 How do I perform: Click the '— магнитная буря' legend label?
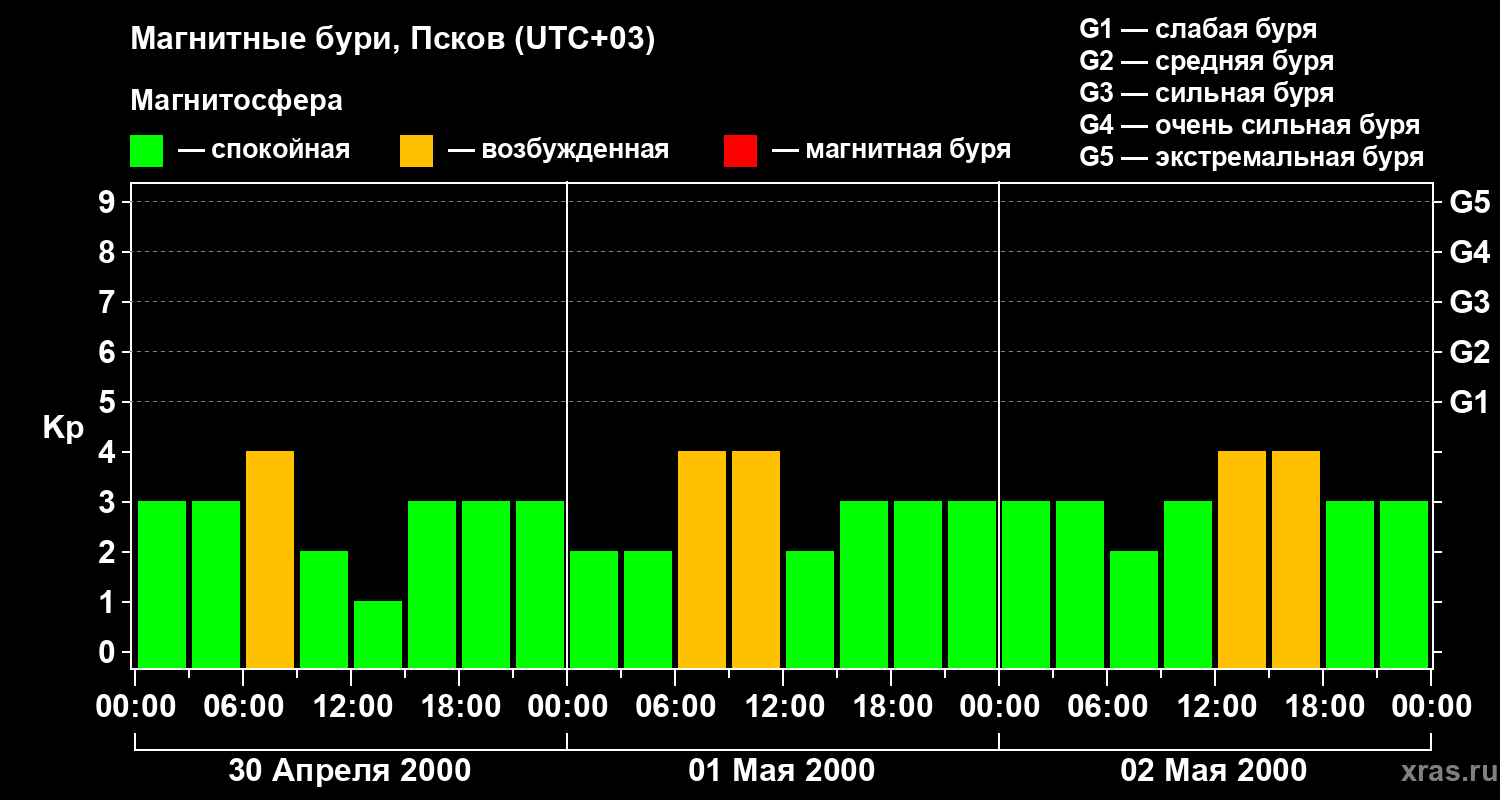(x=891, y=150)
